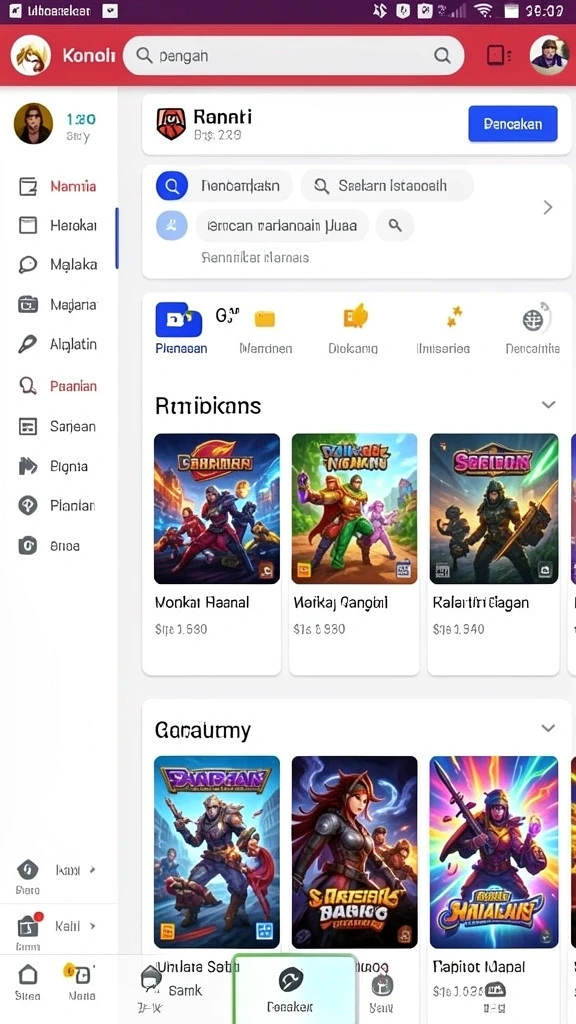The width and height of the screenshot is (576, 1024).
Task: Click the Bignia sidebar icon
Action: (27, 466)
